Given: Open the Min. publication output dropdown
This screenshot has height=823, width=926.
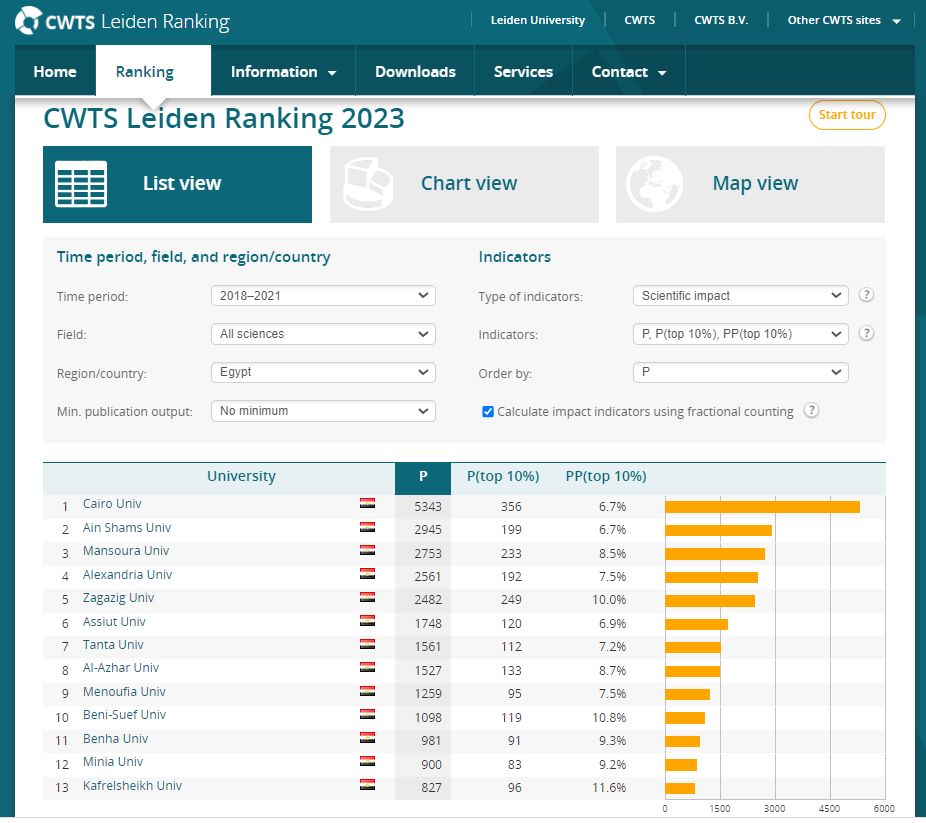Looking at the screenshot, I should (x=323, y=411).
